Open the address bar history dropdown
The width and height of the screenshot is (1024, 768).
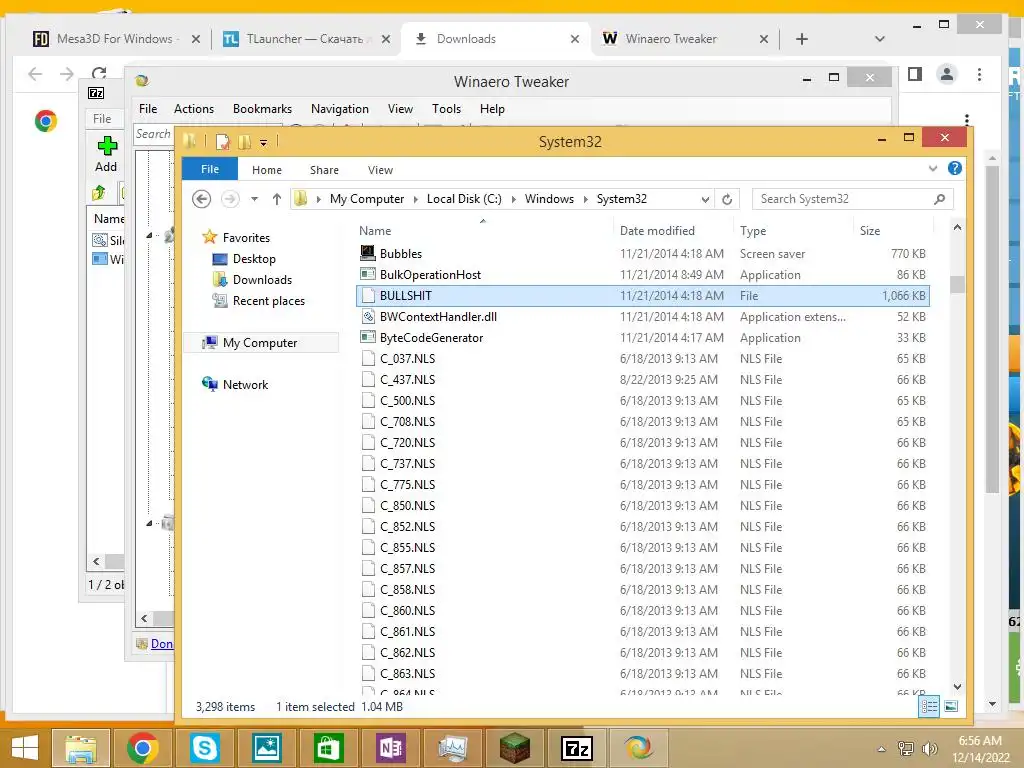pyautogui.click(x=705, y=199)
